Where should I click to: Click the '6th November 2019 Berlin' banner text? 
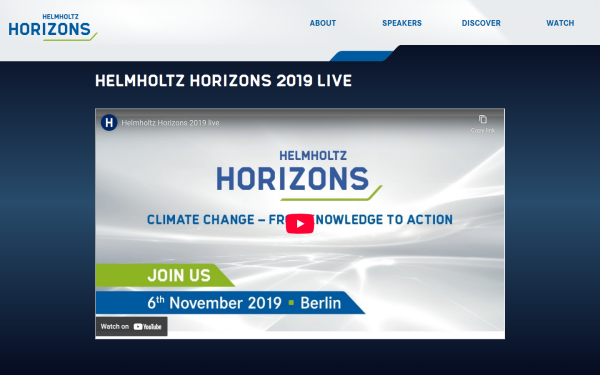click(x=244, y=303)
